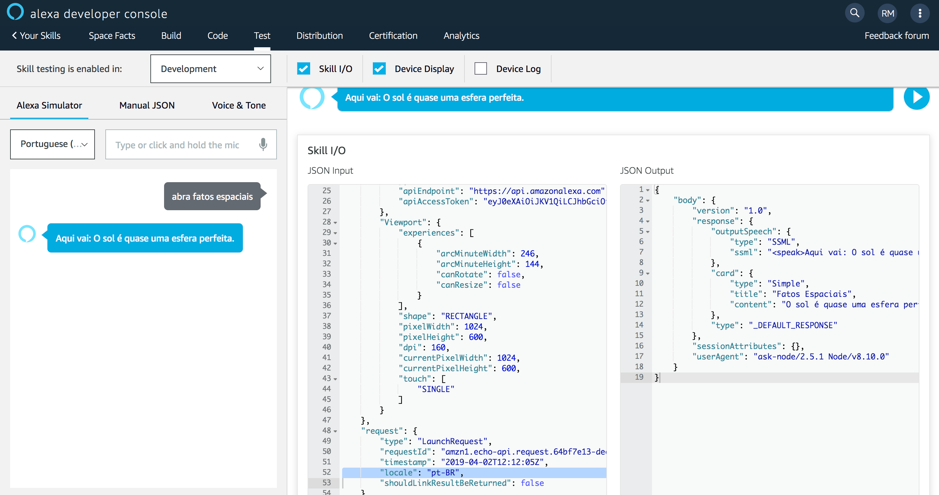Click the utterance text input field

(180, 144)
